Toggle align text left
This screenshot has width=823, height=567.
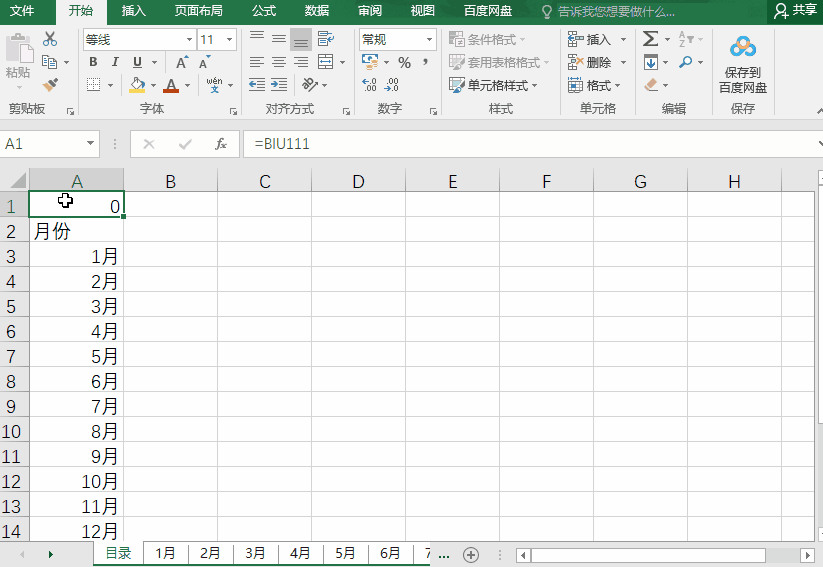[x=257, y=62]
